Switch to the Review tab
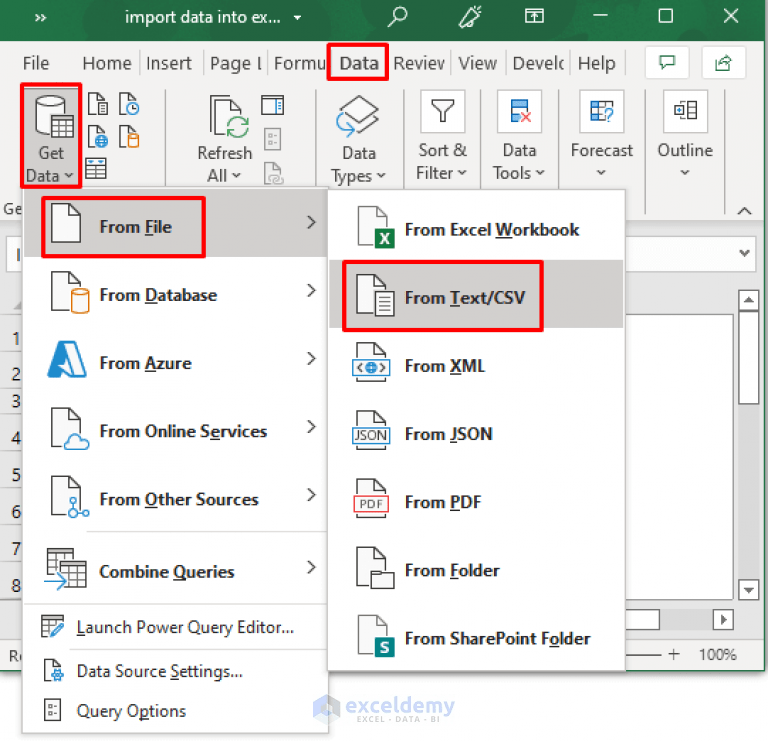The image size is (768, 741). click(x=419, y=63)
